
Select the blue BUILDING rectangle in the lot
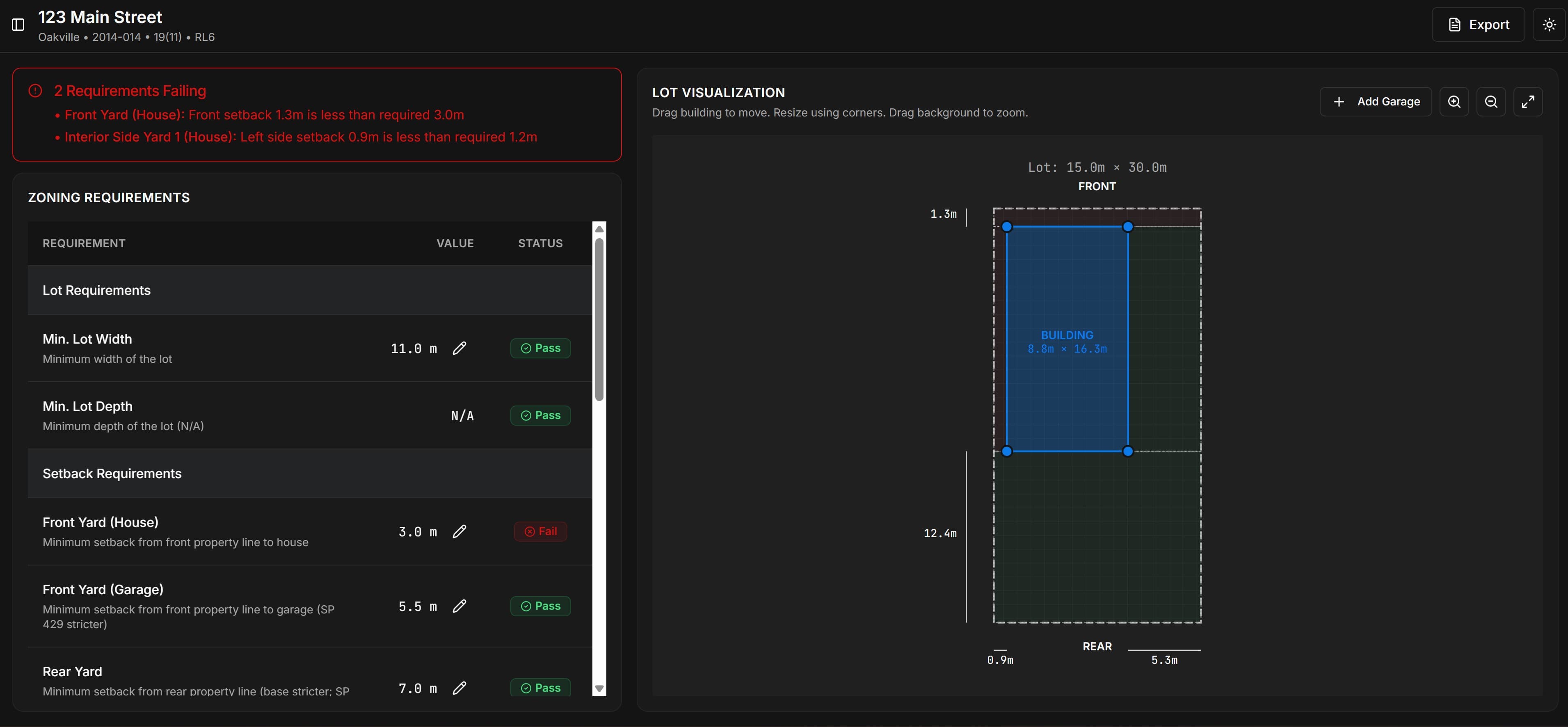pyautogui.click(x=1067, y=339)
